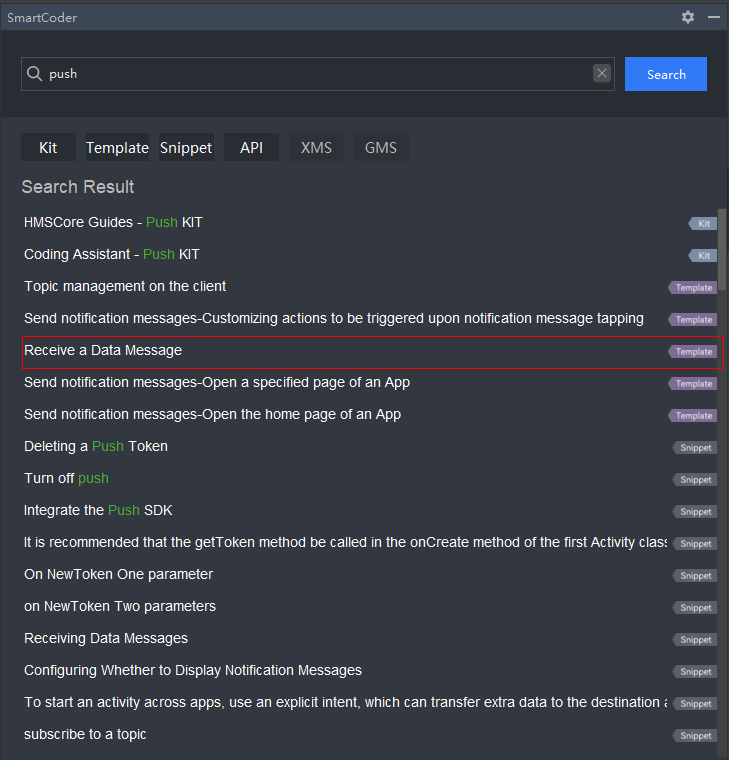Image resolution: width=729 pixels, height=760 pixels.
Task: Open Receive a Data Message template
Action: pos(103,351)
